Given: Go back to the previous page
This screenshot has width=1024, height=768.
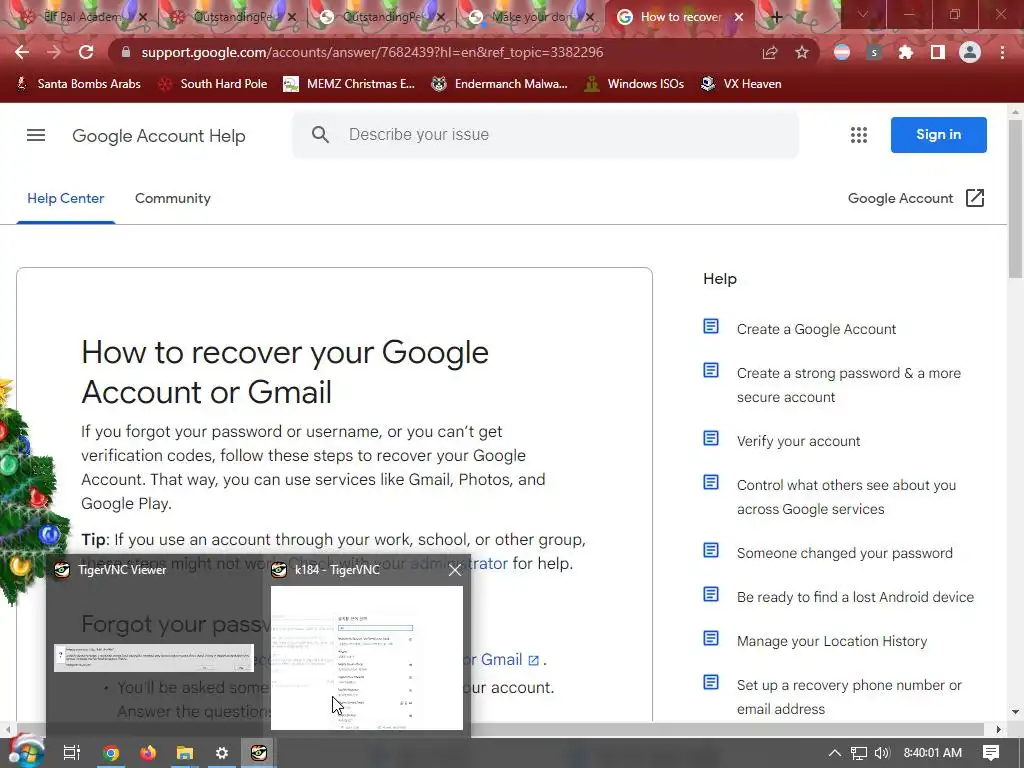Looking at the screenshot, I should click(22, 52).
